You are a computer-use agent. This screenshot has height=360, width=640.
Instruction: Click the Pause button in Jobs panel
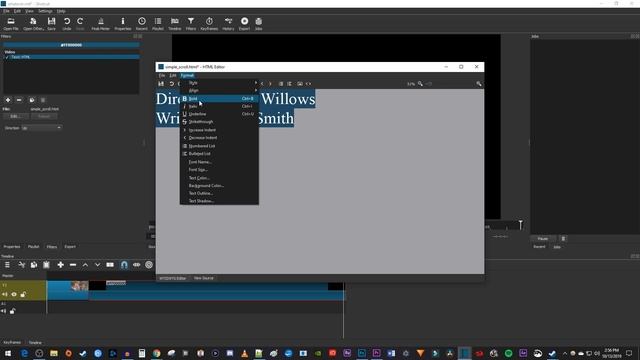pyautogui.click(x=542, y=238)
